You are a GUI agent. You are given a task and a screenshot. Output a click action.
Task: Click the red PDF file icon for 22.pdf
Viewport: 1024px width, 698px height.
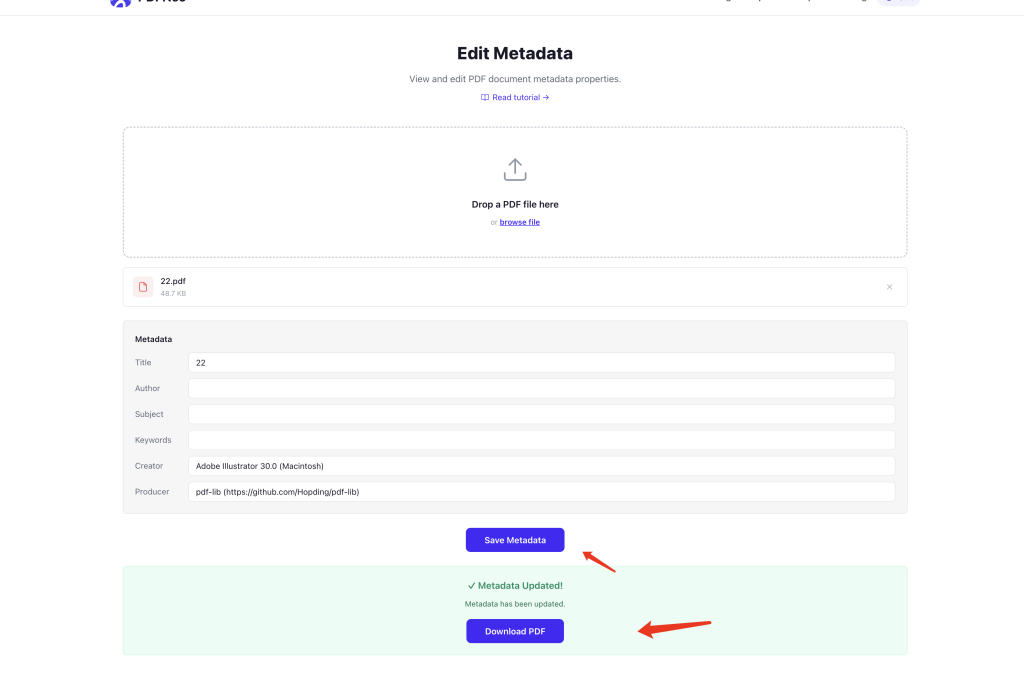coord(143,287)
